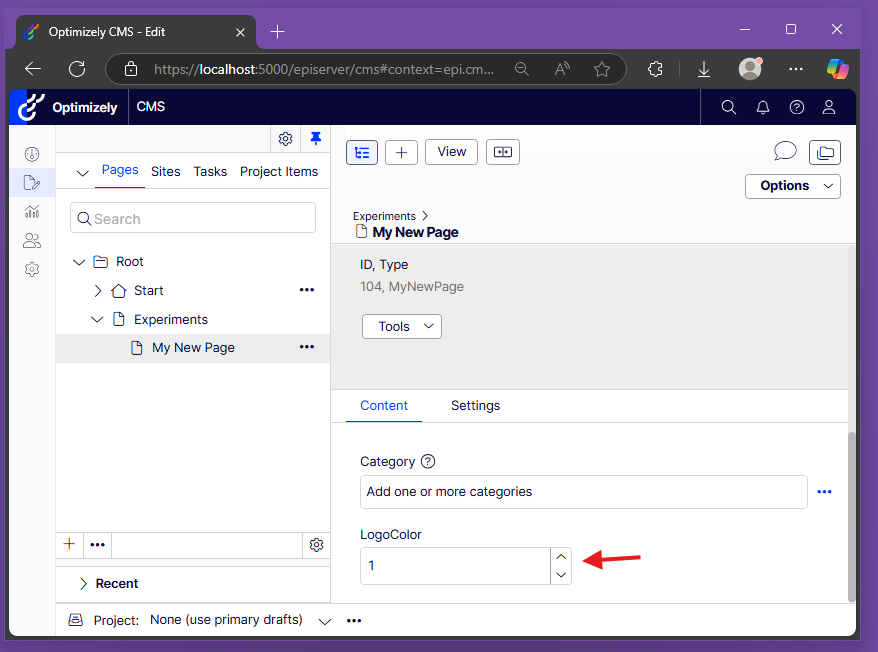Select the Settings tab
The height and width of the screenshot is (652, 878).
(475, 406)
